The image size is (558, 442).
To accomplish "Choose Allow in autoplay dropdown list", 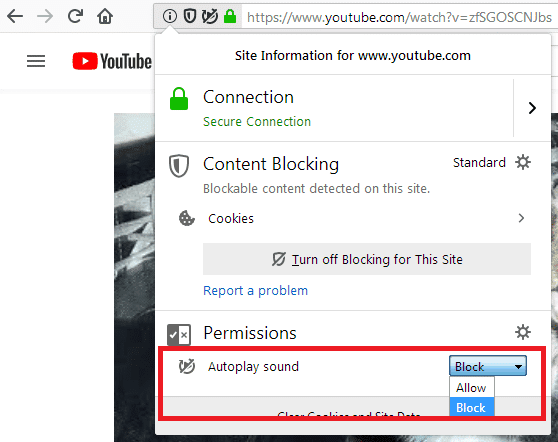I will point(472,387).
